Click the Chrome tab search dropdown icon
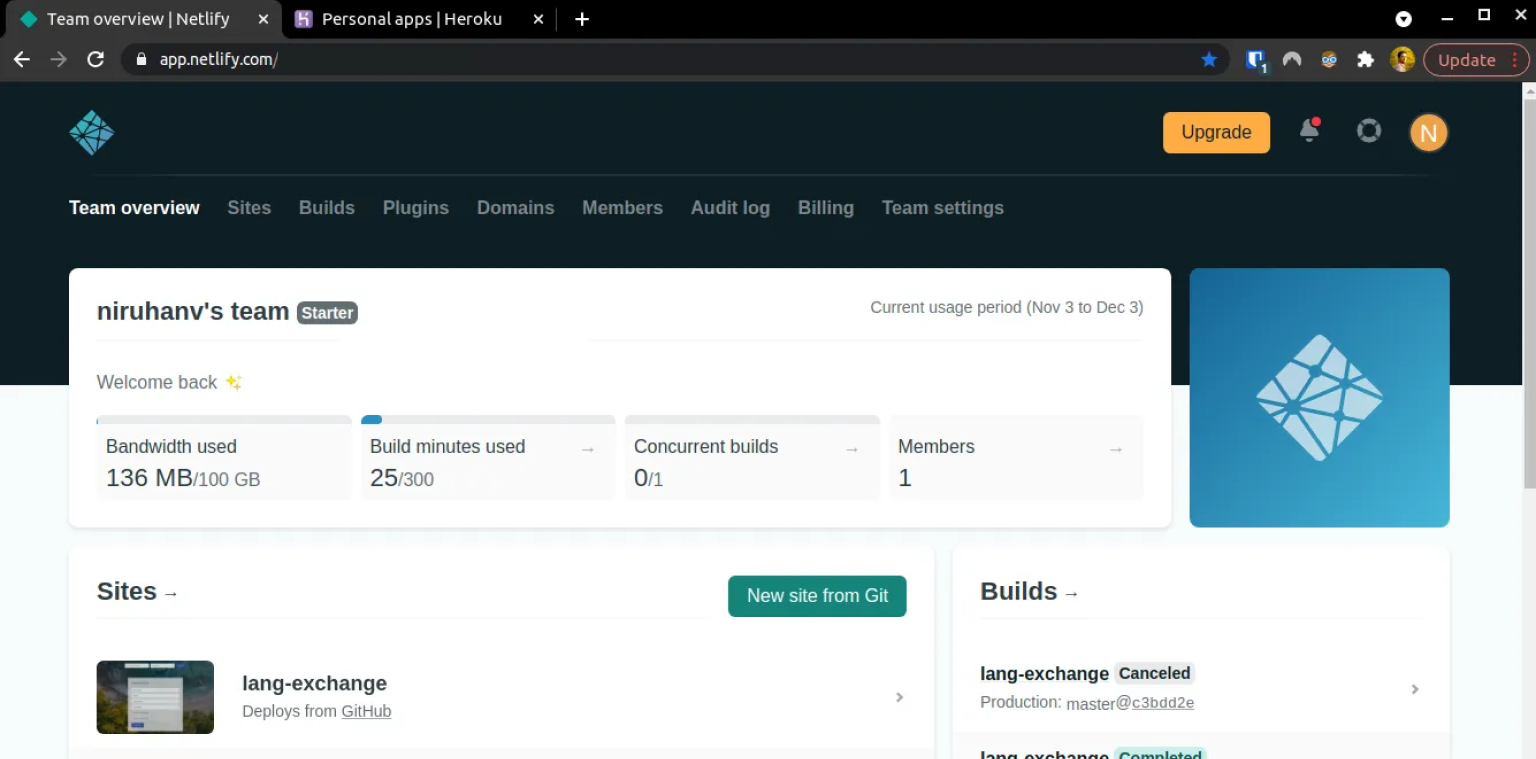This screenshot has width=1536, height=759. (1404, 18)
